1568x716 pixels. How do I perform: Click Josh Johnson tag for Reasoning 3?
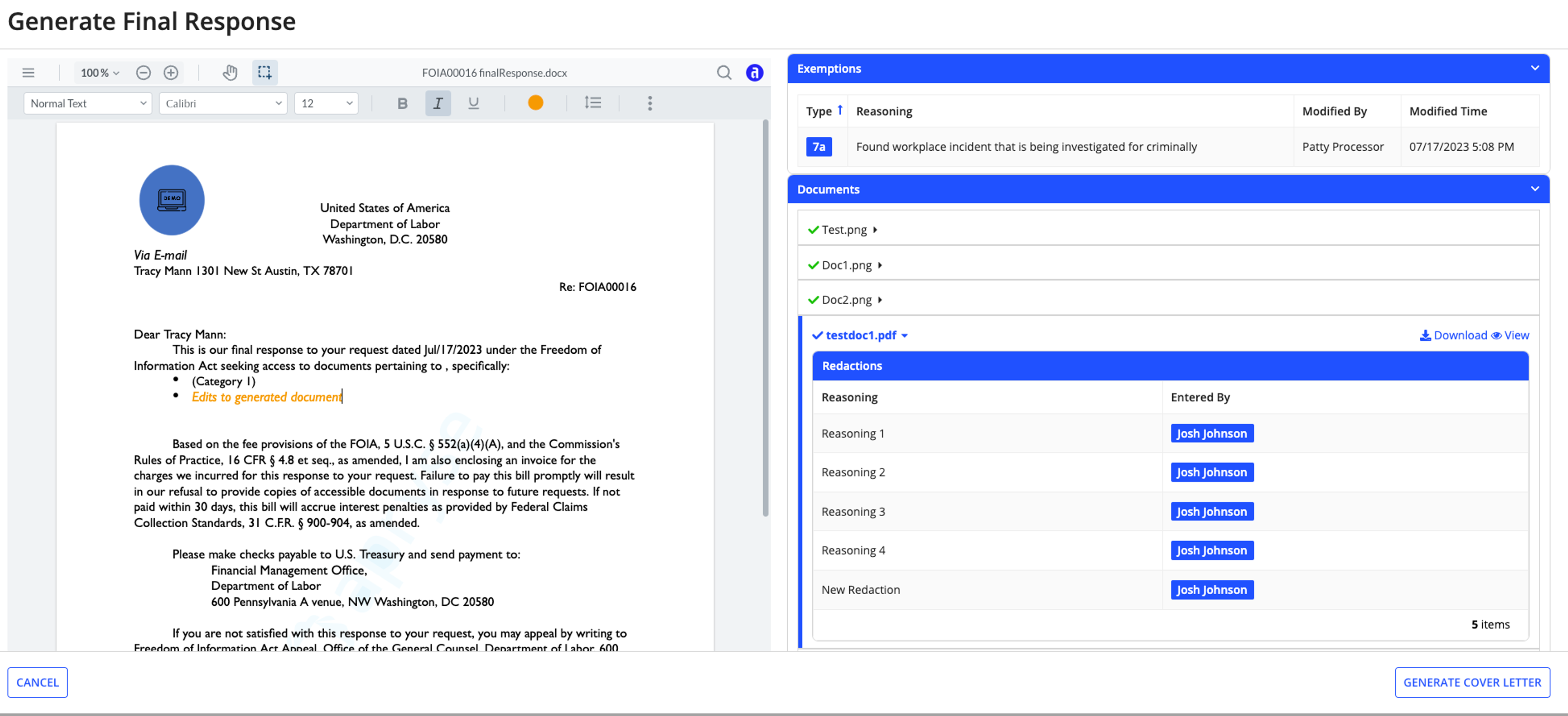coord(1211,512)
